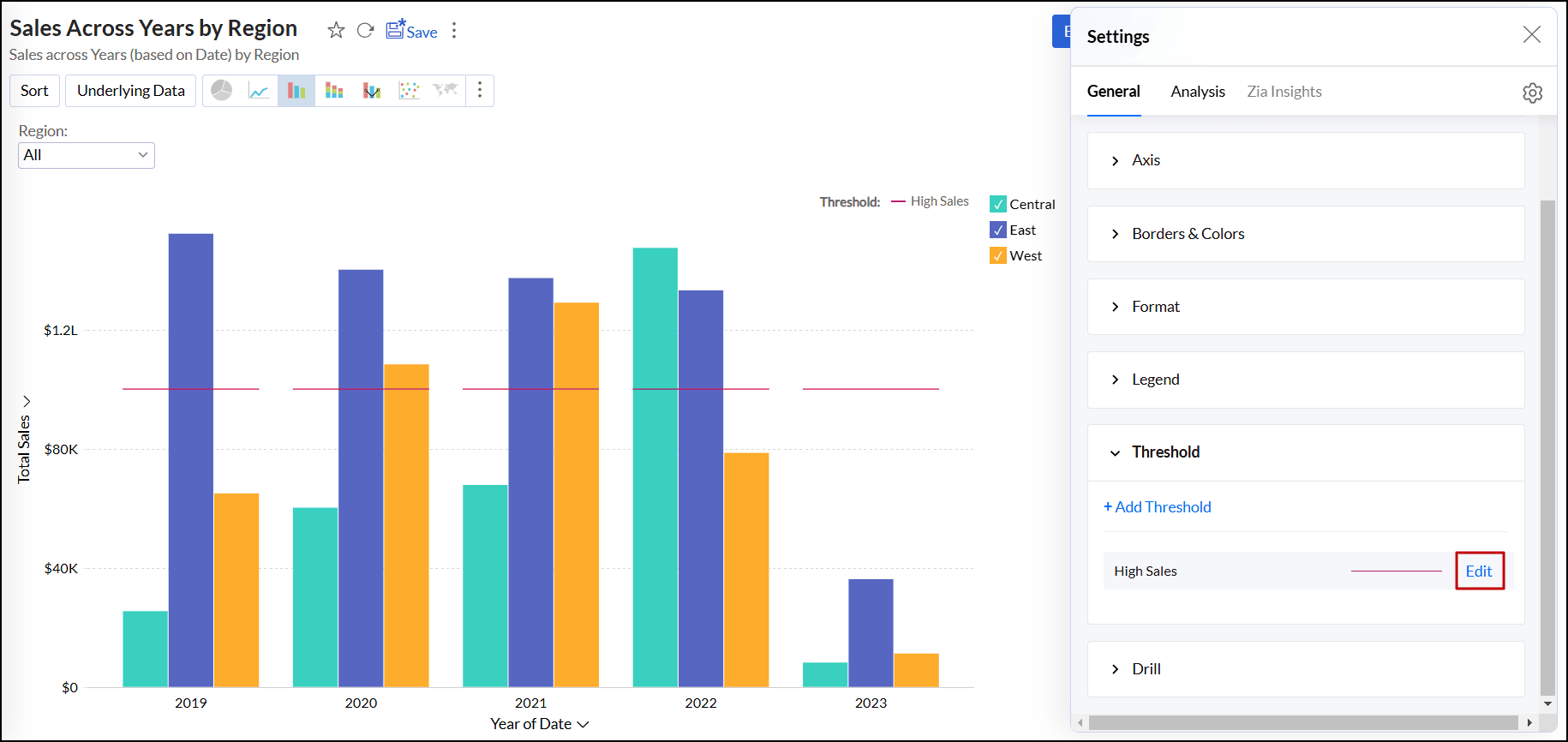Expand the Axis settings section
1568x742 pixels.
tap(1146, 160)
